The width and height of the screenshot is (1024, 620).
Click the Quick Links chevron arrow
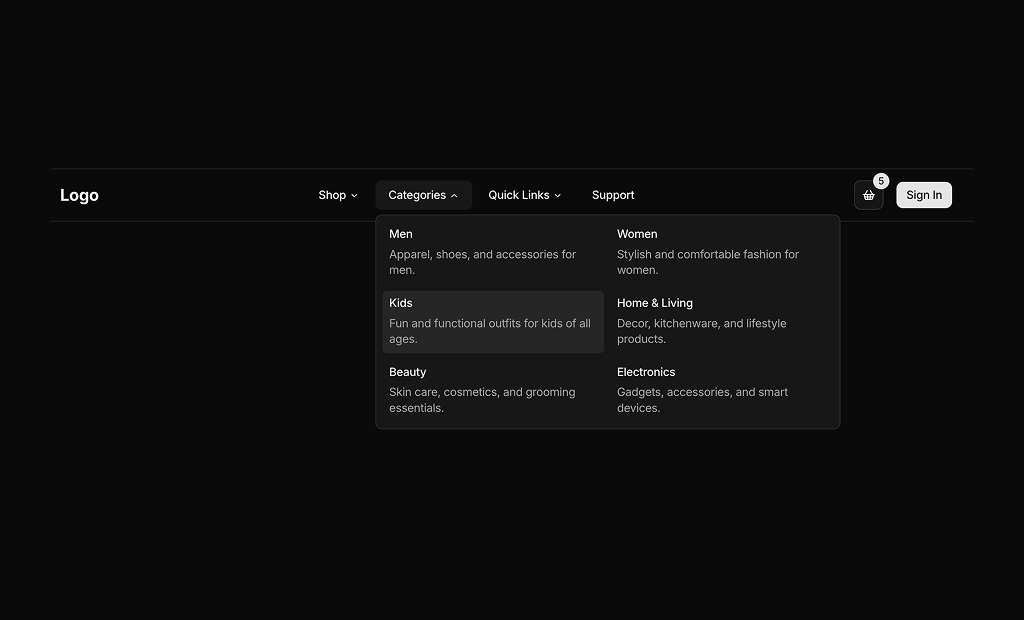(x=558, y=196)
